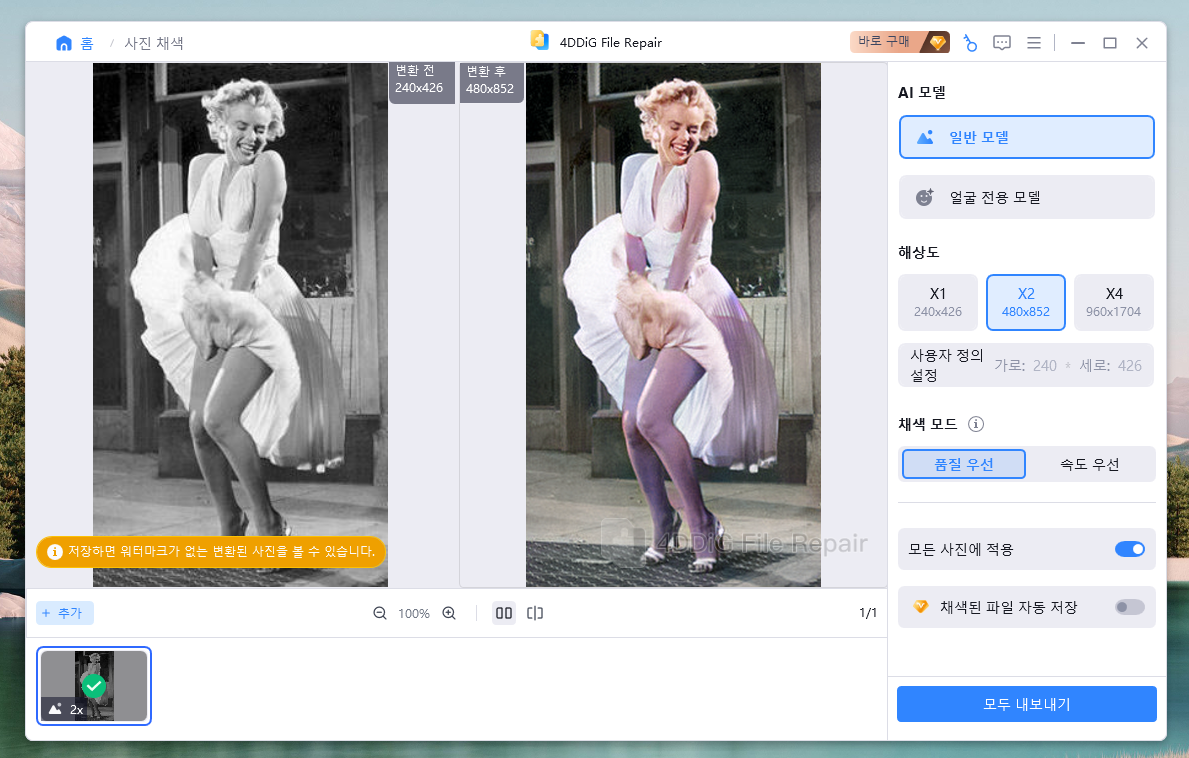The height and width of the screenshot is (758, 1189).
Task: Open the feedback chat icon
Action: pos(1002,43)
